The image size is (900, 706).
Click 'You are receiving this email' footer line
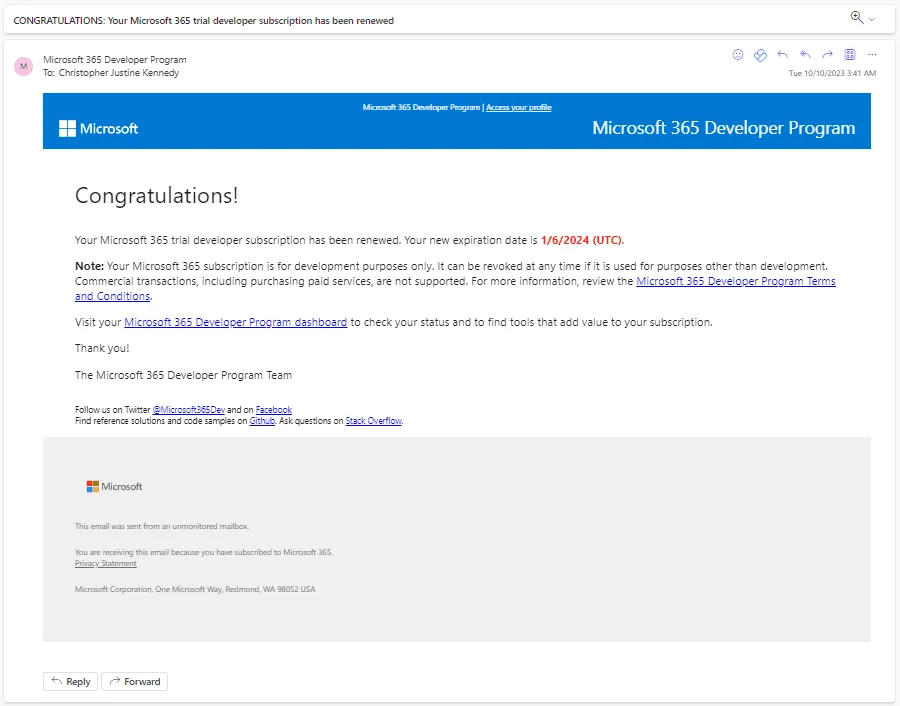point(204,552)
